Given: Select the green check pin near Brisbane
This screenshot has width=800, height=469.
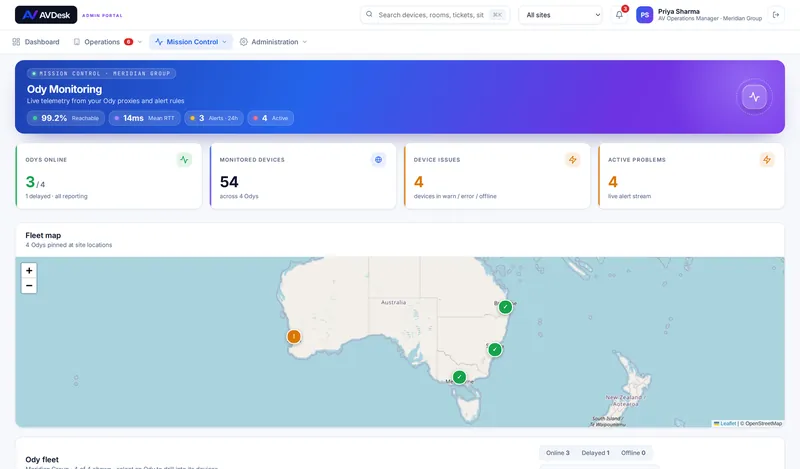Looking at the screenshot, I should (505, 307).
